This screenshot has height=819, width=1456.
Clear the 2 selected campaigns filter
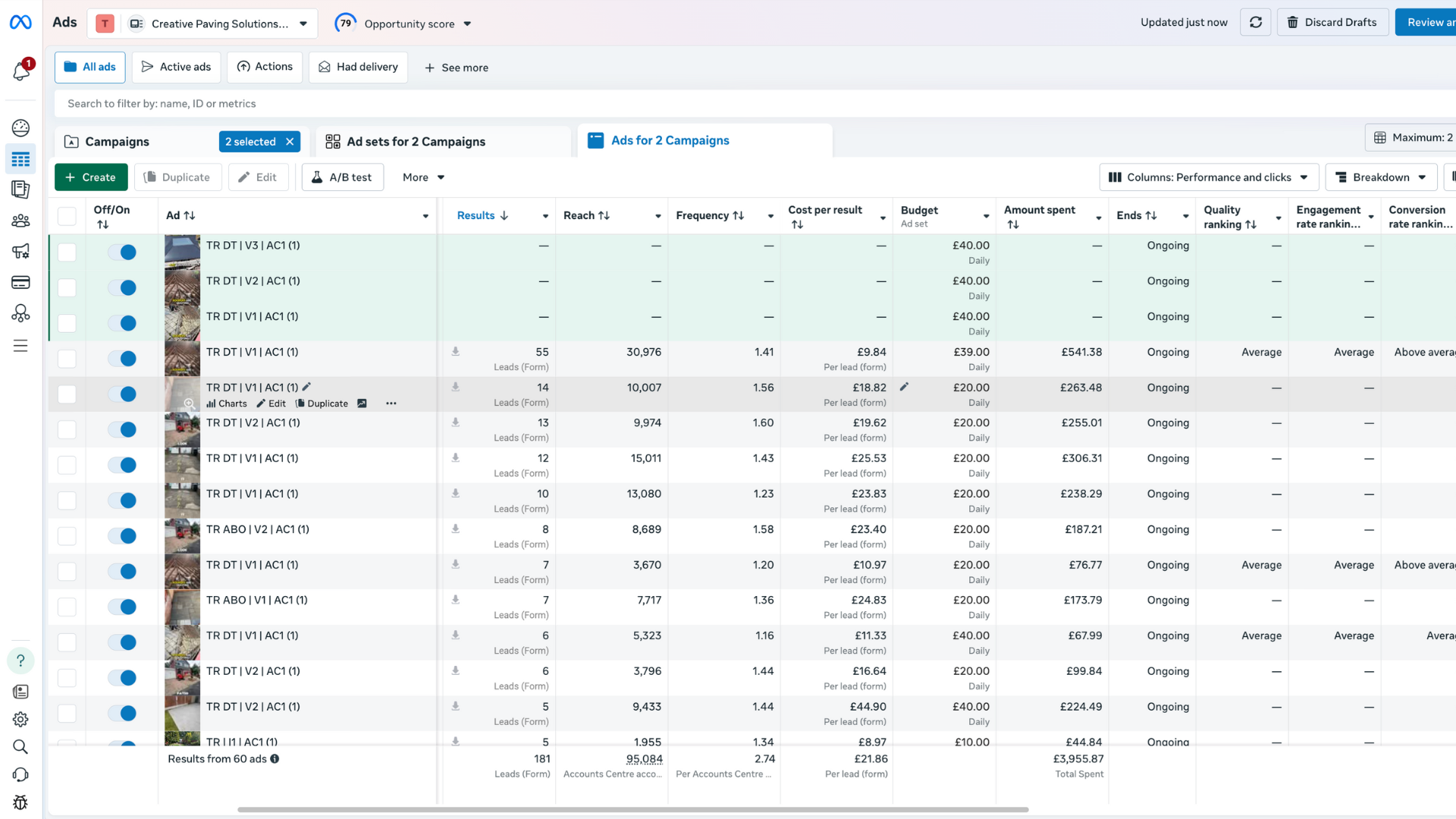pyautogui.click(x=290, y=142)
